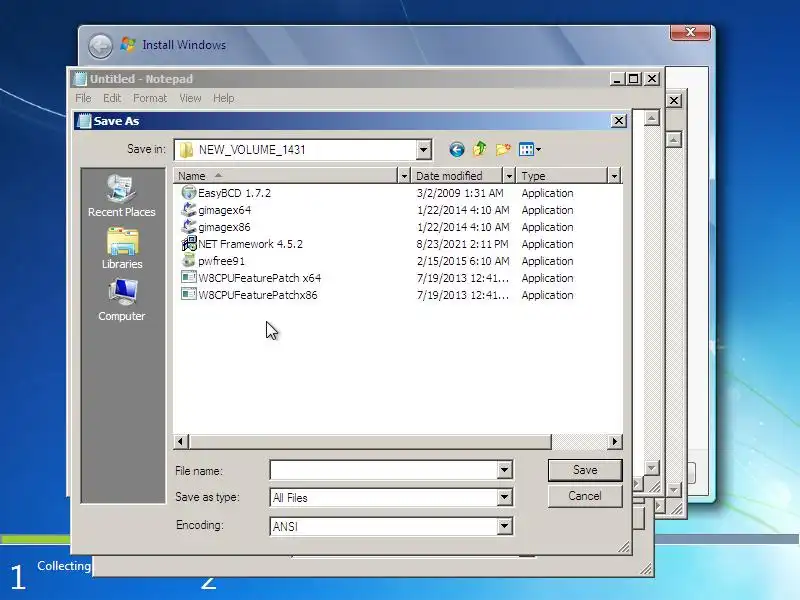The height and width of the screenshot is (600, 800).
Task: Click the Notepad title bar icon
Action: [81, 79]
